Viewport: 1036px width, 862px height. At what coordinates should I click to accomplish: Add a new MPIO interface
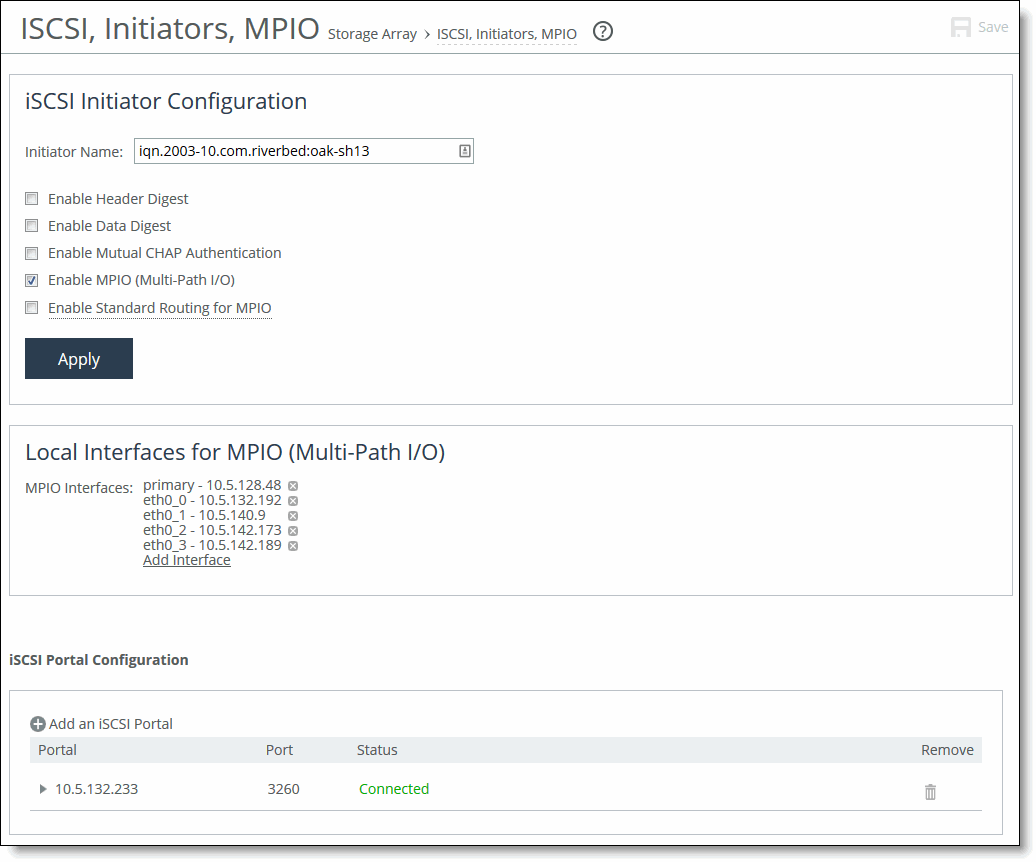click(186, 559)
